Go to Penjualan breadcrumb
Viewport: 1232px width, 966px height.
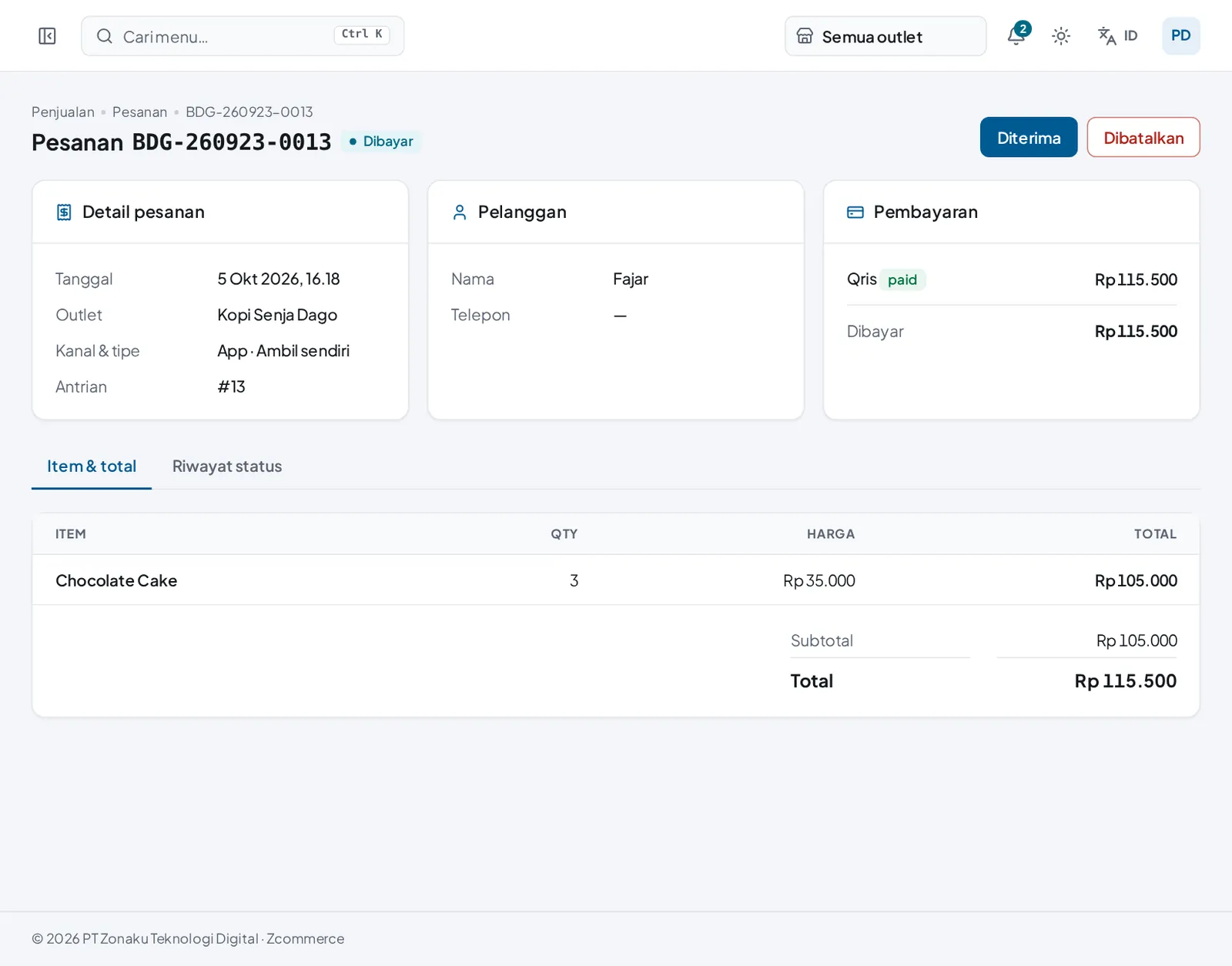[63, 112]
